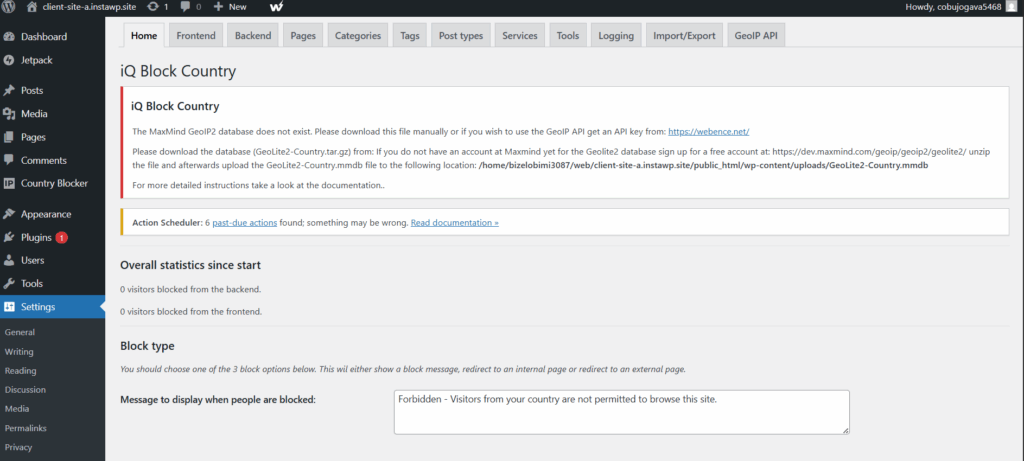1024x461 pixels.
Task: Open the General settings submenu
Action: [x=20, y=332]
